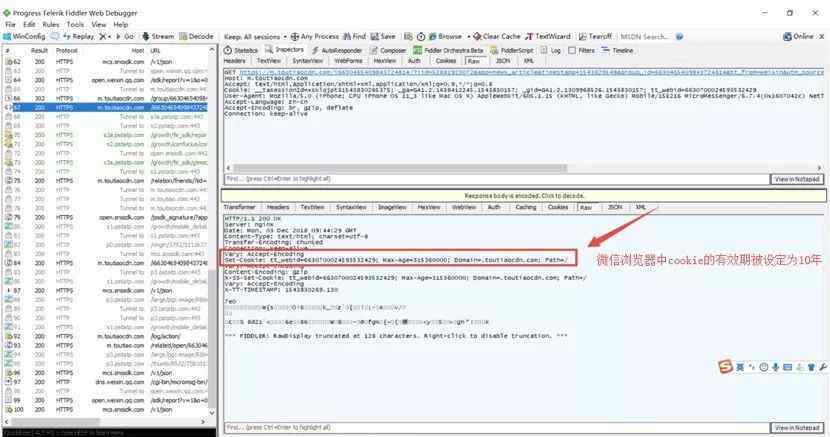830x437 pixels.
Task: Open the Rules menu
Action: (51, 24)
